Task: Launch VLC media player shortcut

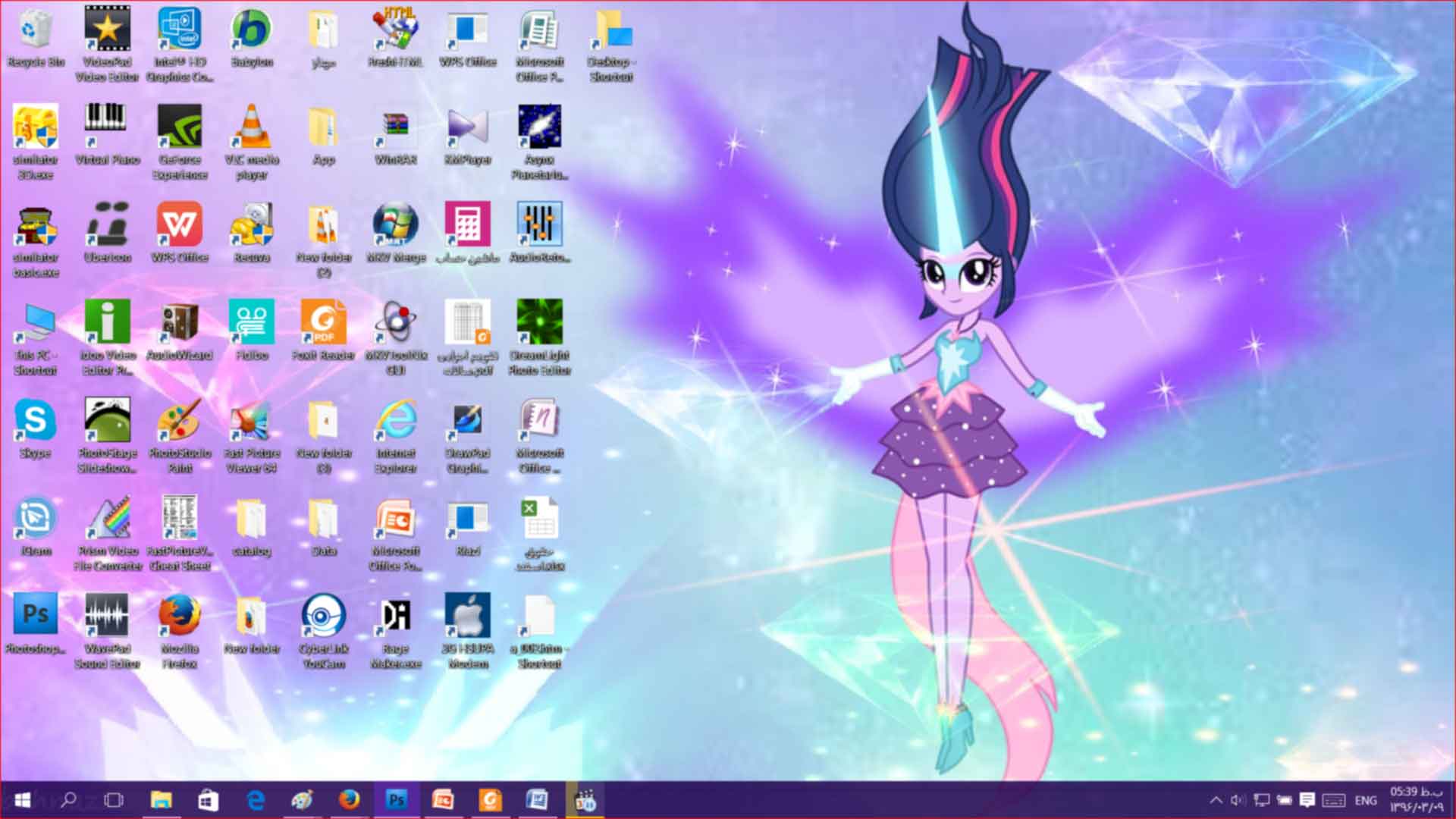Action: coord(252,143)
